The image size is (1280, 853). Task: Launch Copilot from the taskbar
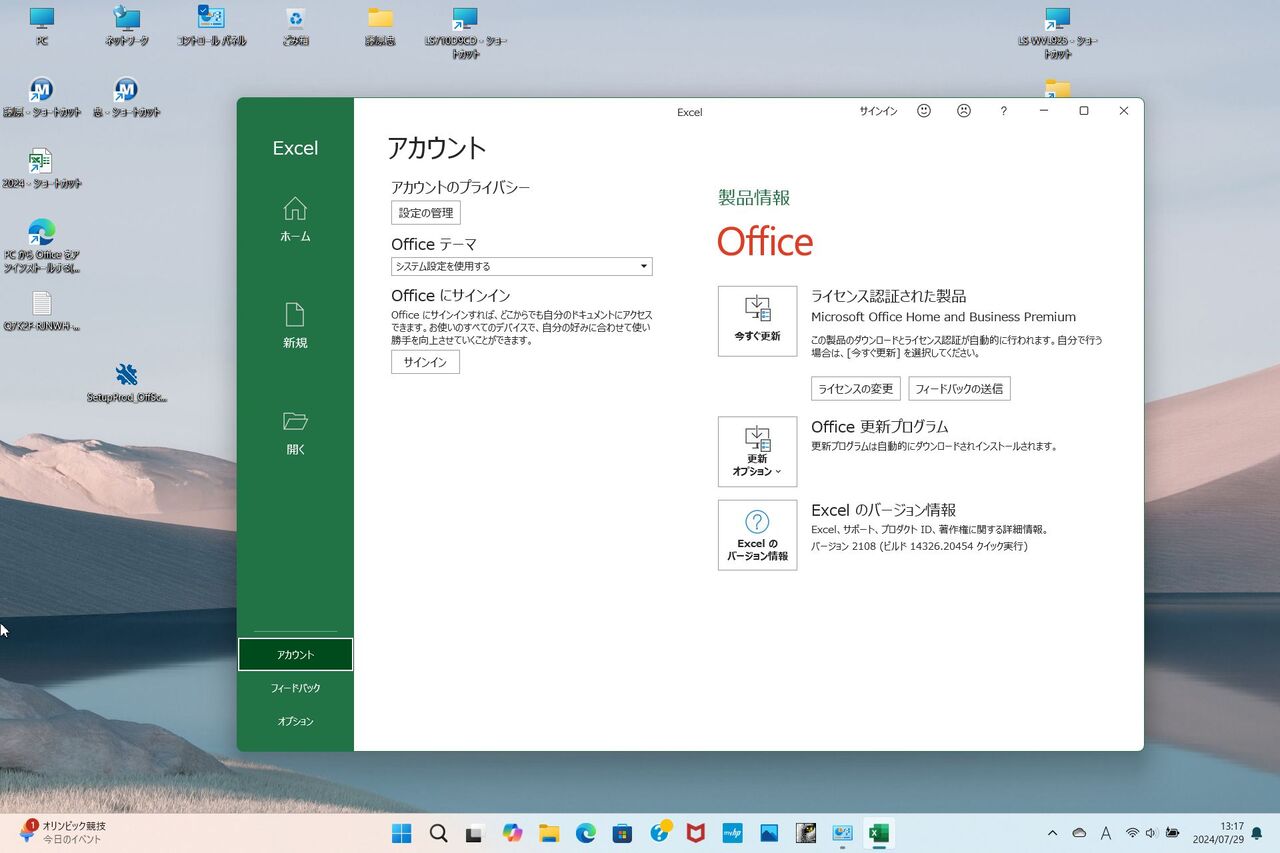point(512,833)
